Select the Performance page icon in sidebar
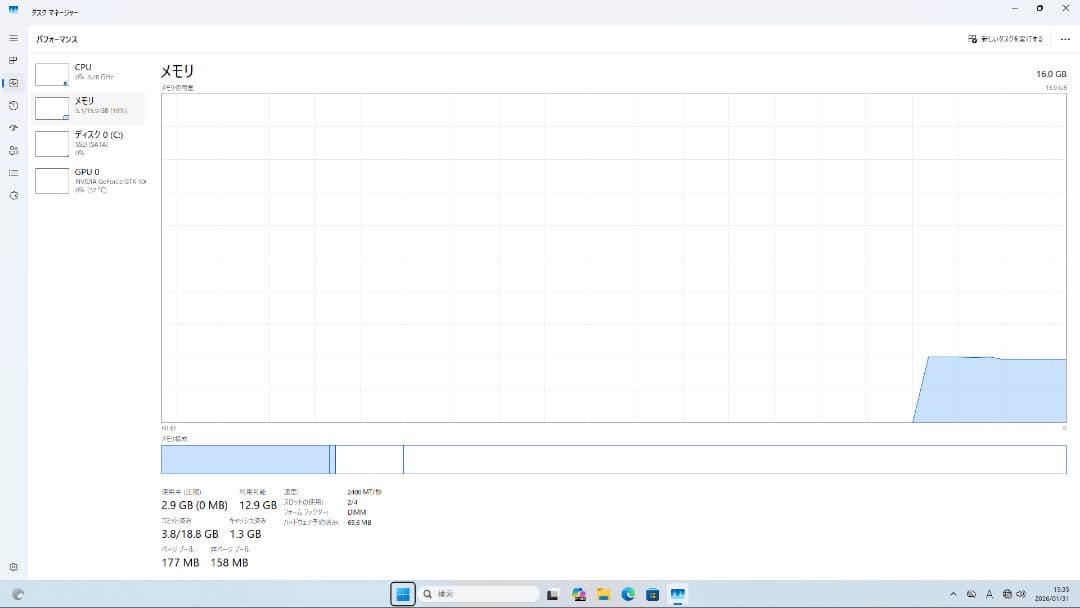Viewport: 1080px width, 608px height. [13, 83]
